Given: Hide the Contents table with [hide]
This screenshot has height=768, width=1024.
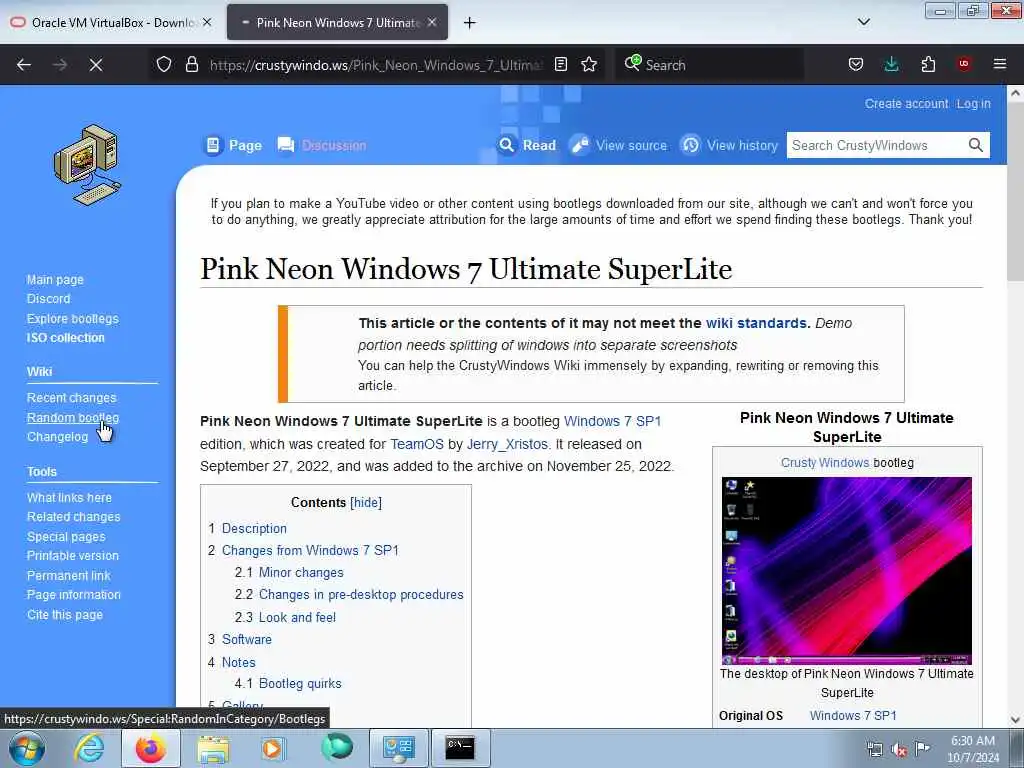Looking at the screenshot, I should pos(366,502).
